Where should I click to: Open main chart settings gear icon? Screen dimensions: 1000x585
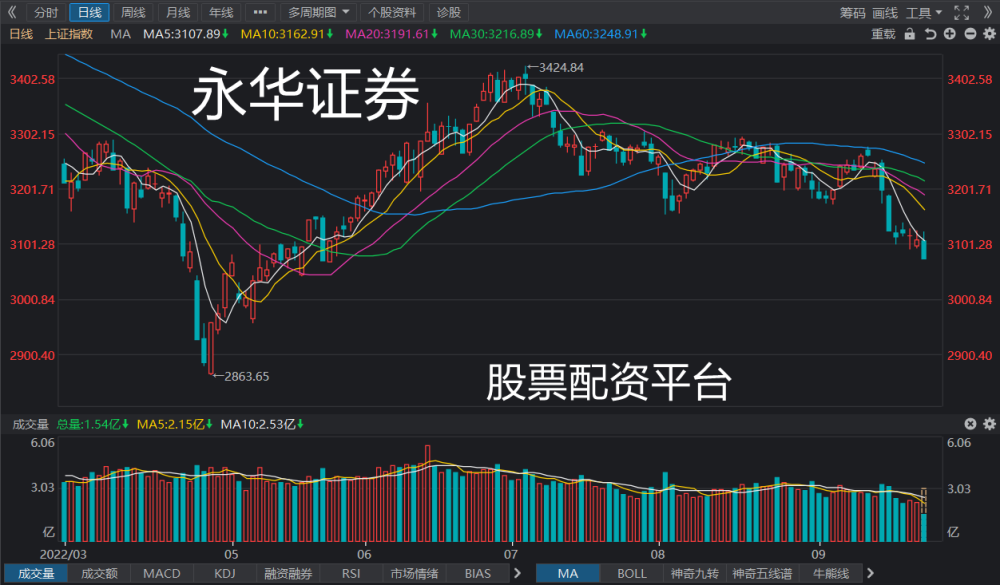pyautogui.click(x=989, y=34)
